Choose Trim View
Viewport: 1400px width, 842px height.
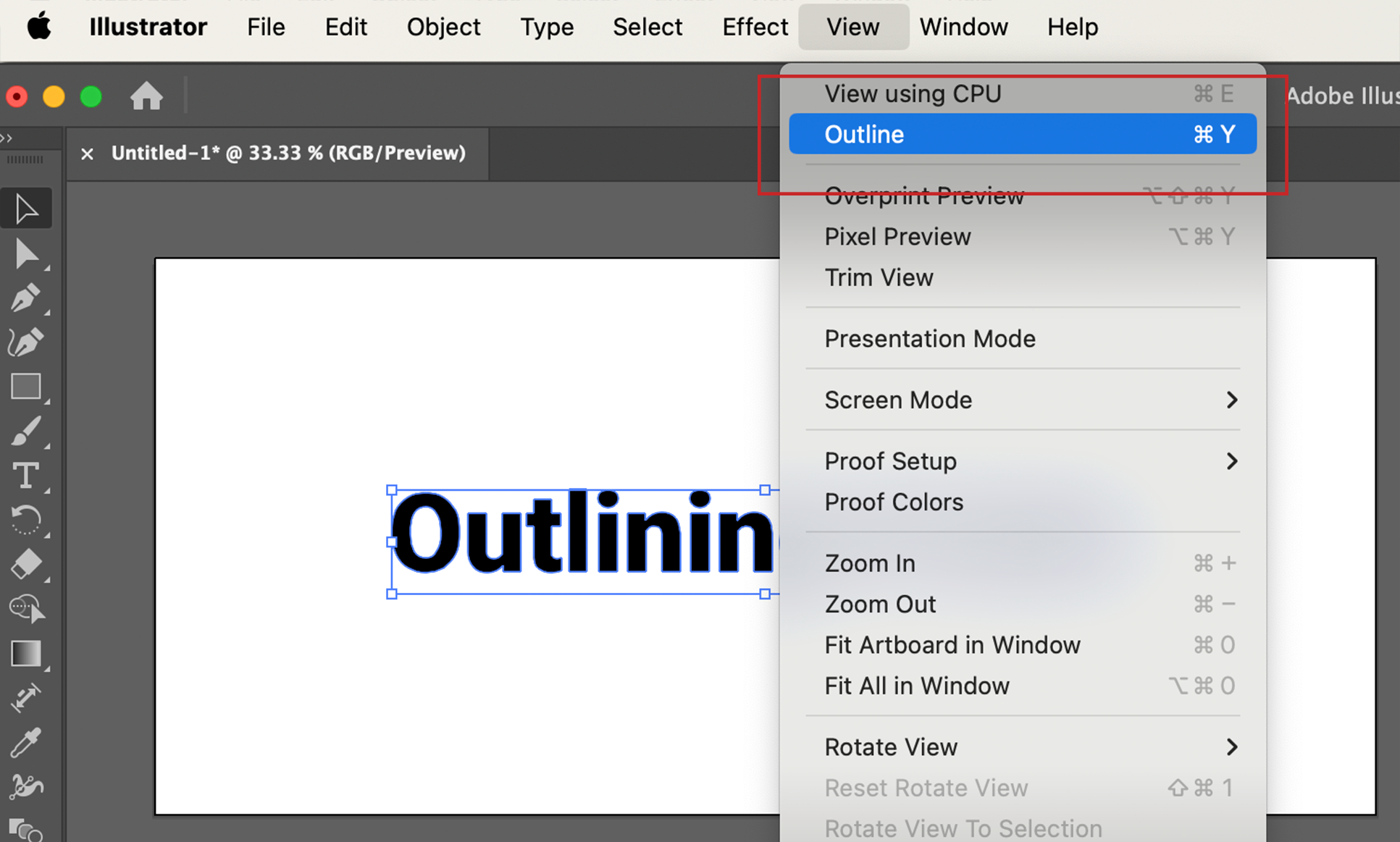point(1023,277)
